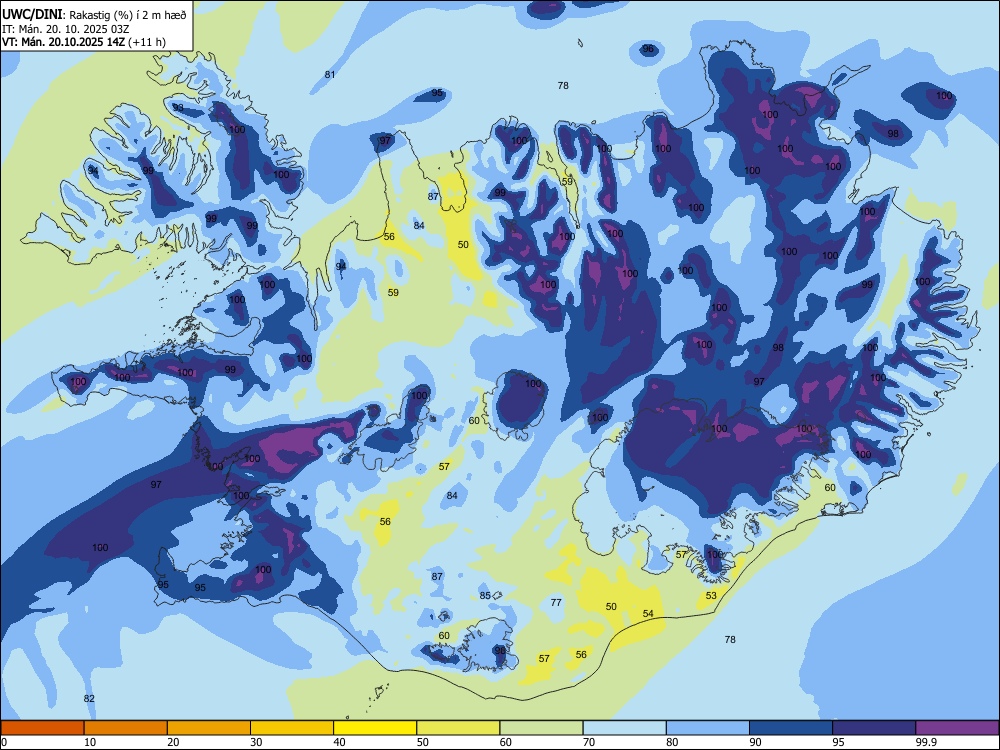
Task: Click the legend tick label '30'
Action: point(256,742)
